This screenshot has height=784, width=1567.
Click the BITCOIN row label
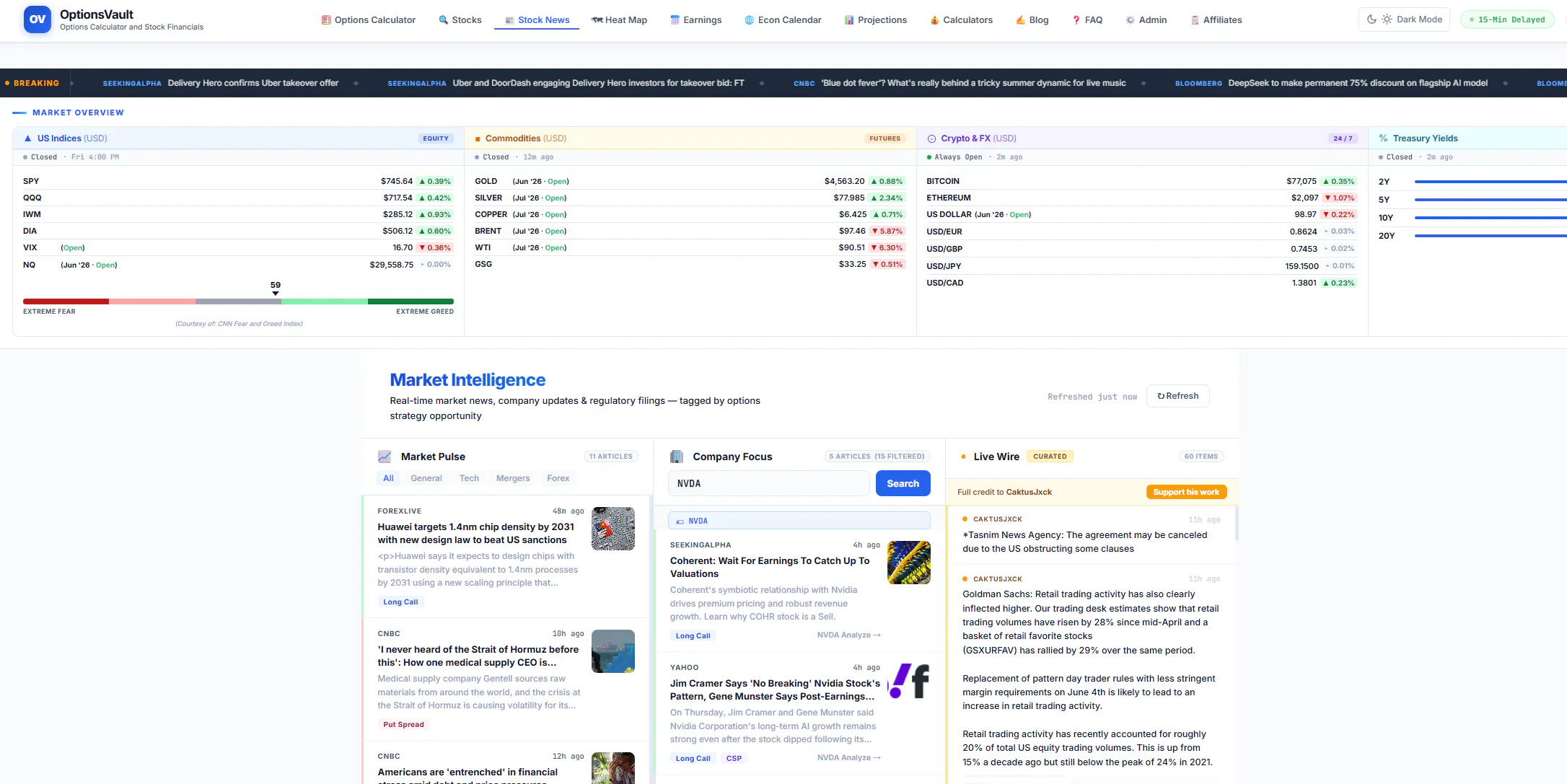[943, 181]
